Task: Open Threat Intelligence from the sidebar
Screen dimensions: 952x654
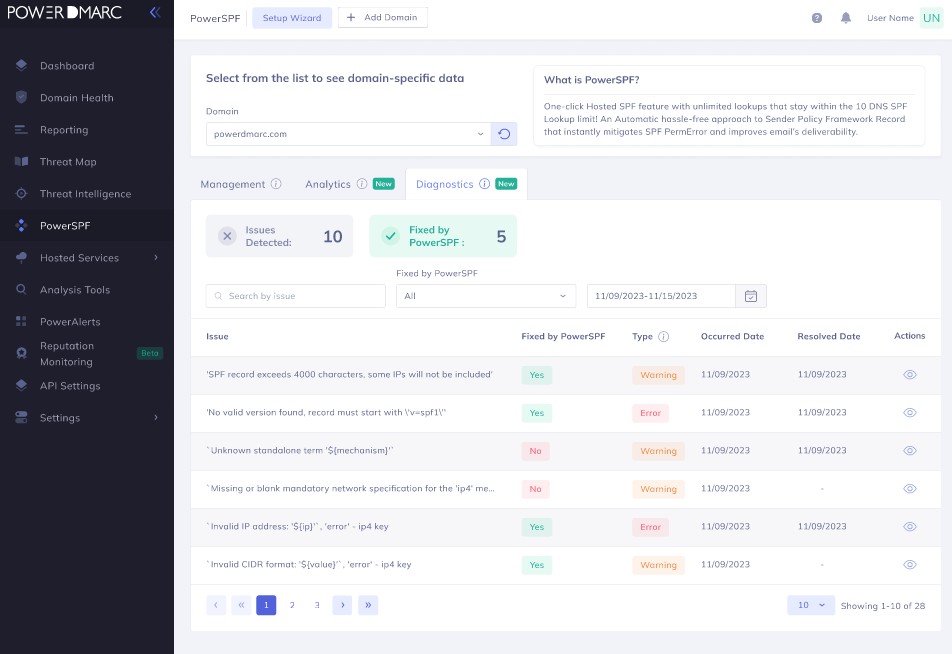Action: pos(87,194)
